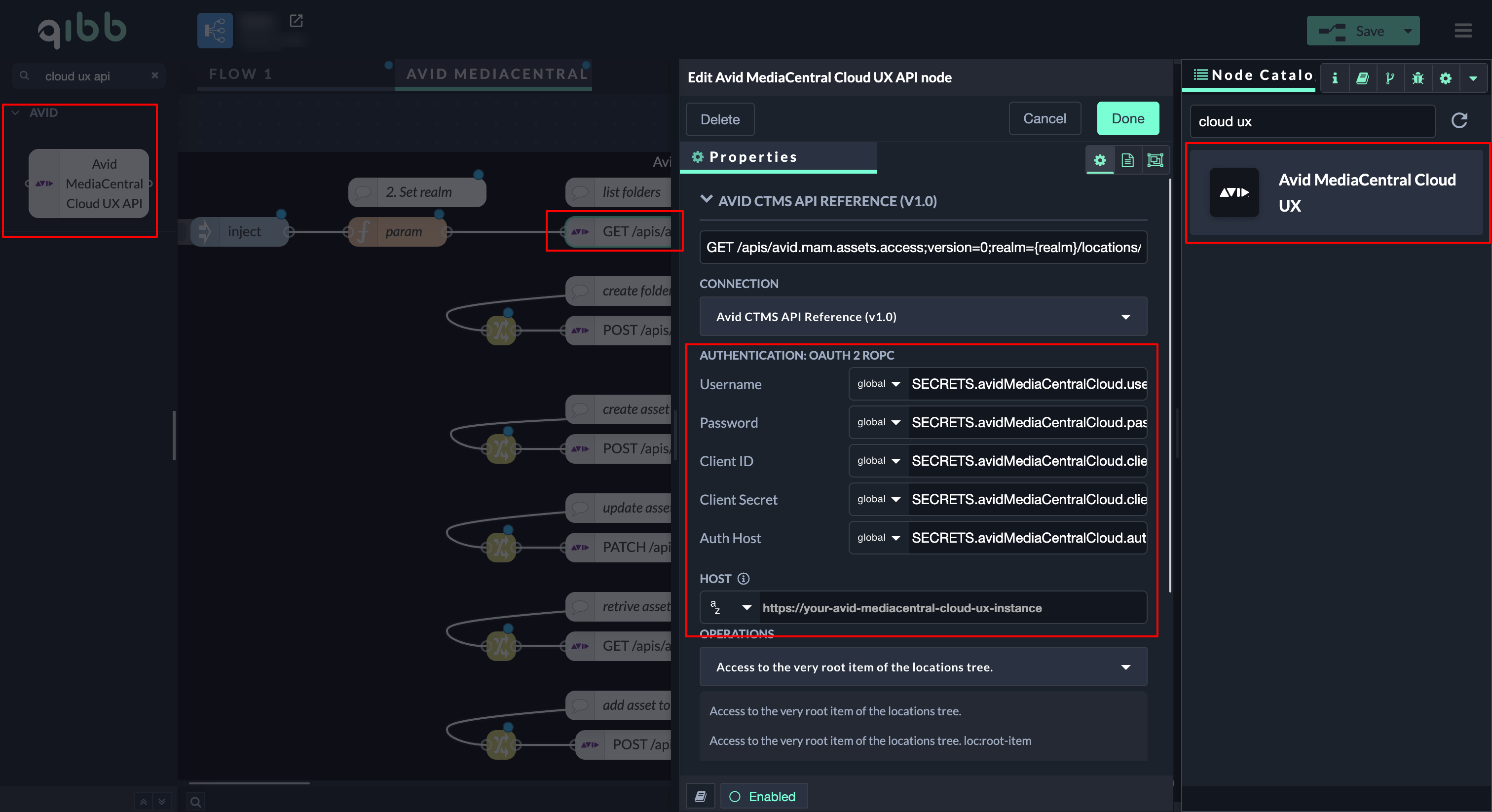Open the help book sidebar icon
This screenshot has width=1492, height=812.
point(1362,77)
